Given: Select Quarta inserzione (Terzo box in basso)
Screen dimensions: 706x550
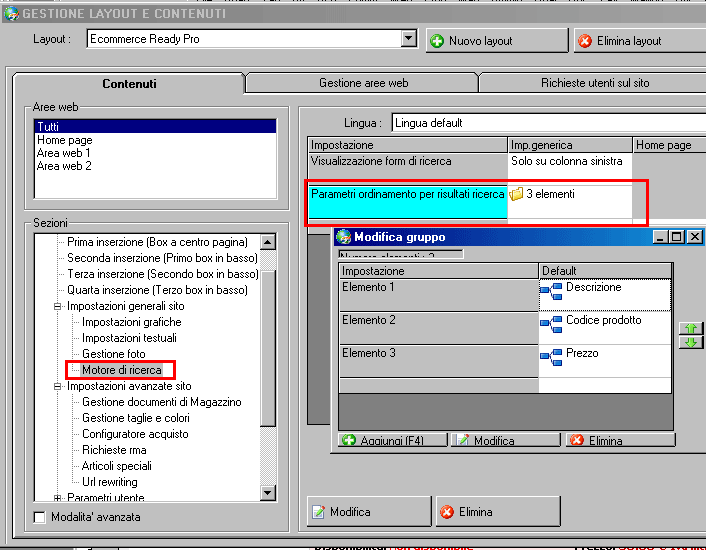Looking at the screenshot, I should [158, 290].
